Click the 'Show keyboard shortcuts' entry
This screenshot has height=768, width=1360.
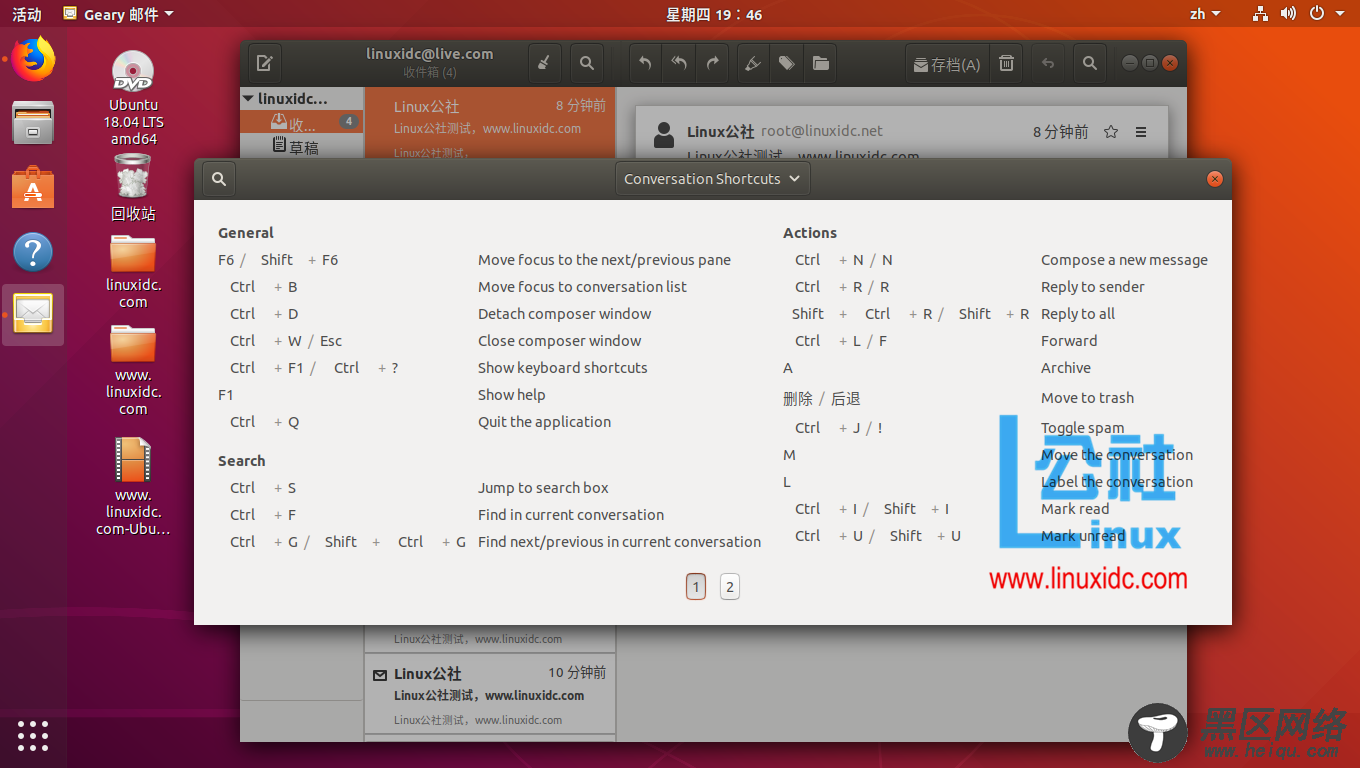click(563, 368)
